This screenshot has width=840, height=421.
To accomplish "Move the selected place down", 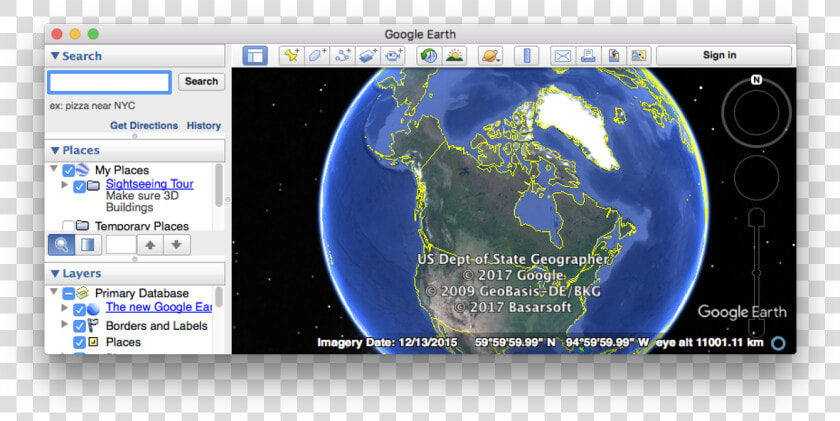I will click(177, 245).
